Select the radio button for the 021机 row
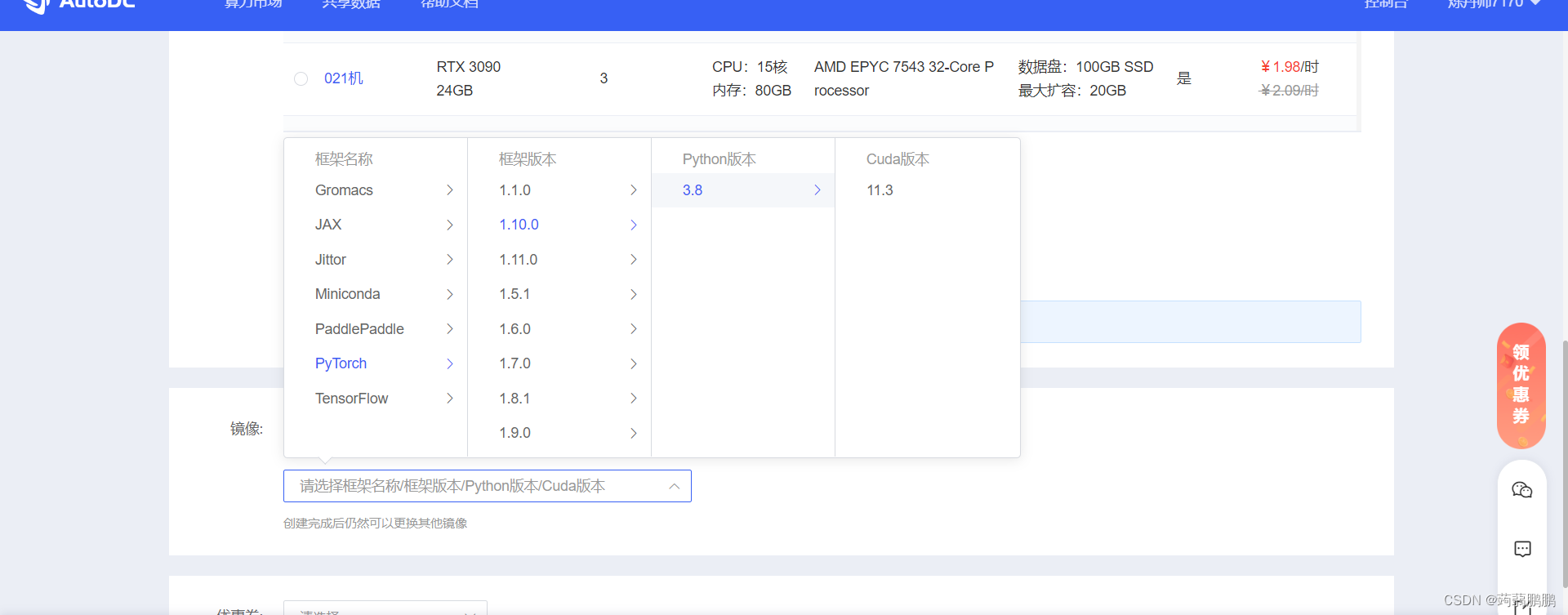The width and height of the screenshot is (1568, 615). coord(301,78)
